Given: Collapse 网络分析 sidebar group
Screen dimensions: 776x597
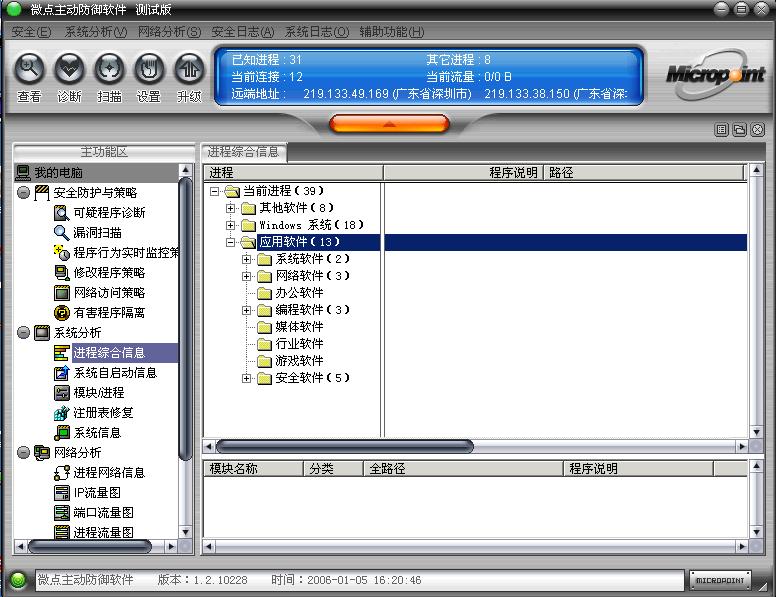Looking at the screenshot, I should click(x=23, y=452).
